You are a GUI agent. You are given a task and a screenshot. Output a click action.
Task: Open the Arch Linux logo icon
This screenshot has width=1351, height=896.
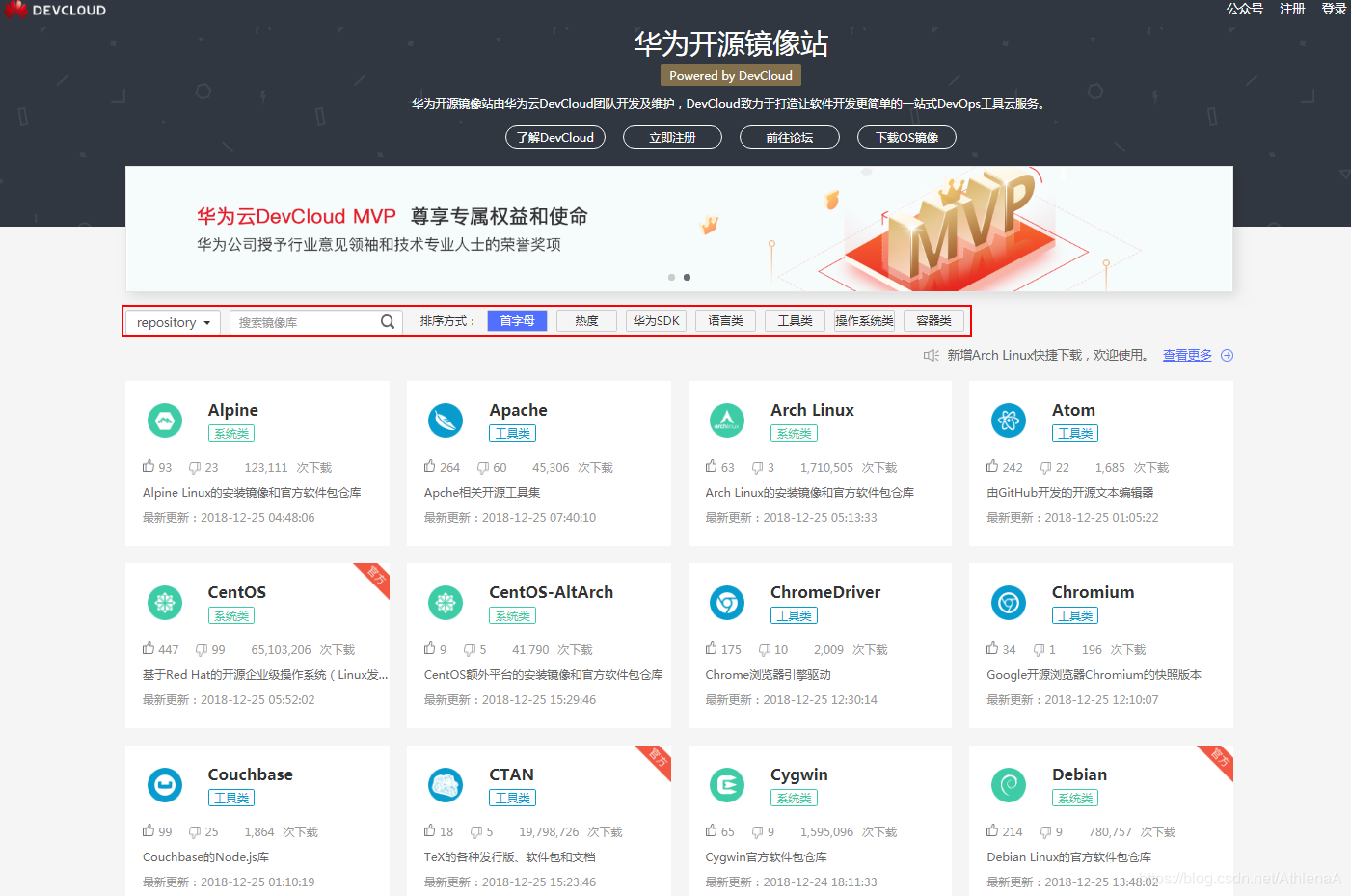pyautogui.click(x=727, y=421)
